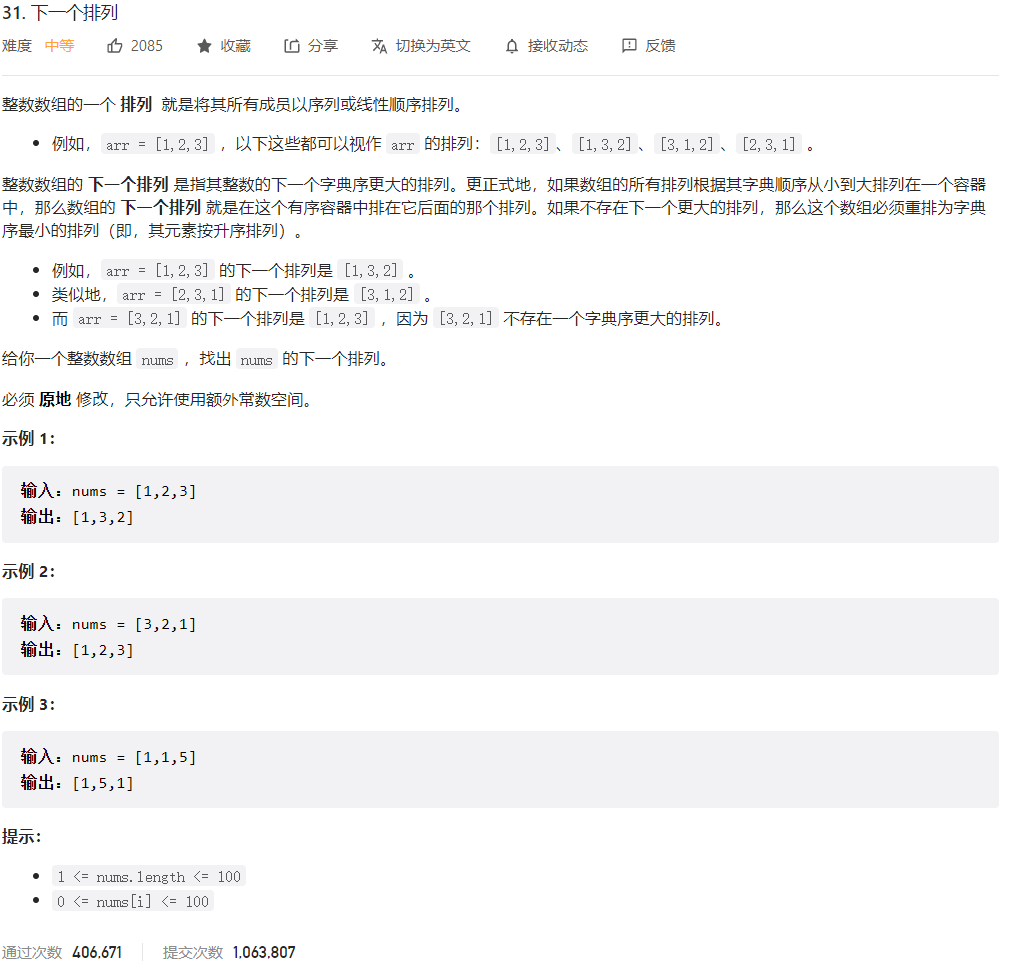This screenshot has height=961, width=1009.
Task: Click the 提交次数 label
Action: click(193, 952)
